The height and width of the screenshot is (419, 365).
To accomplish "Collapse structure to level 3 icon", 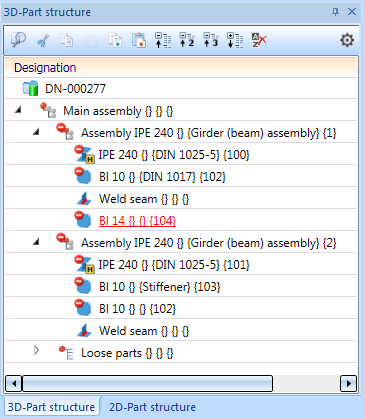I will 211,40.
